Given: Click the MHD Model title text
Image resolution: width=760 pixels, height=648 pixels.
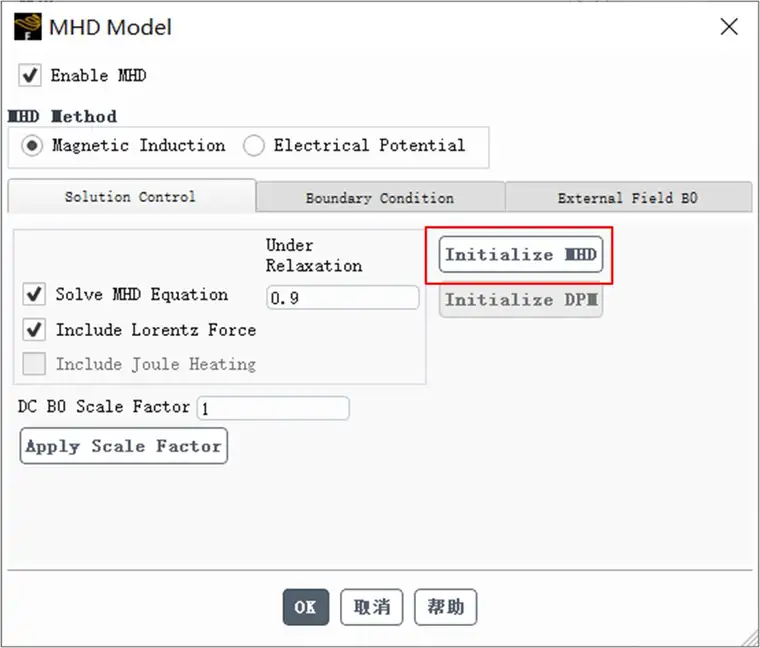Looking at the screenshot, I should point(111,27).
